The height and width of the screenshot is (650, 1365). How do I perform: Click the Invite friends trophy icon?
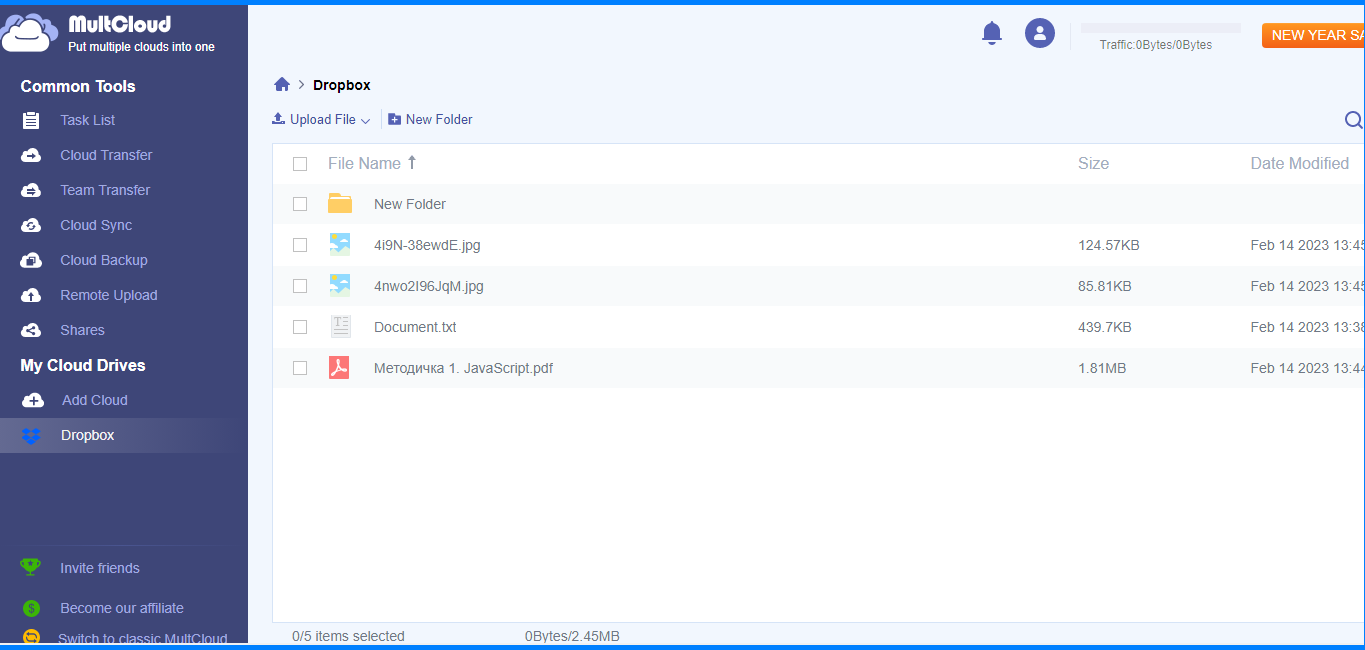(x=31, y=567)
